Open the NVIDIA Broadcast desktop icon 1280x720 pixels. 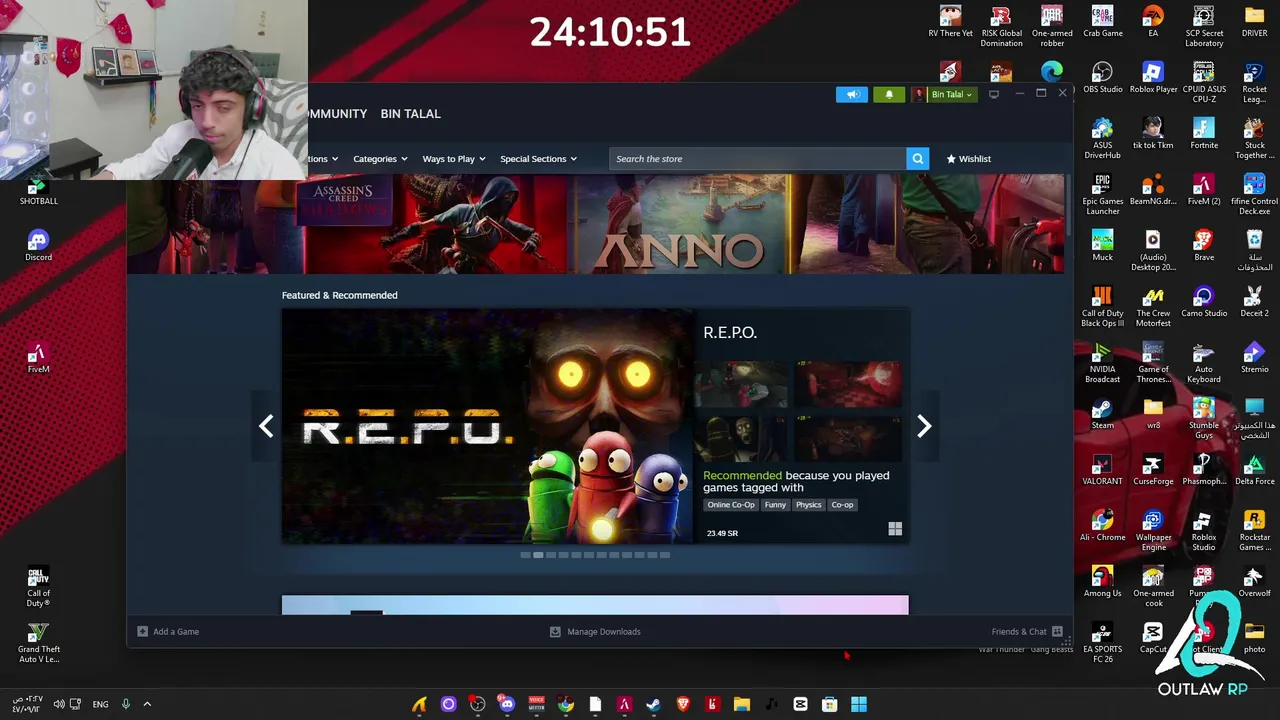[1102, 363]
